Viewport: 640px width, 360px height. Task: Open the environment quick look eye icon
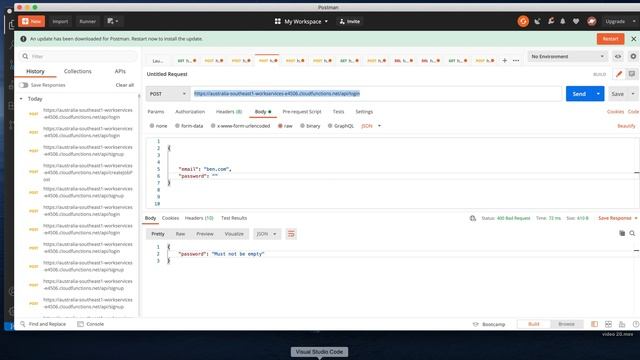click(x=618, y=56)
